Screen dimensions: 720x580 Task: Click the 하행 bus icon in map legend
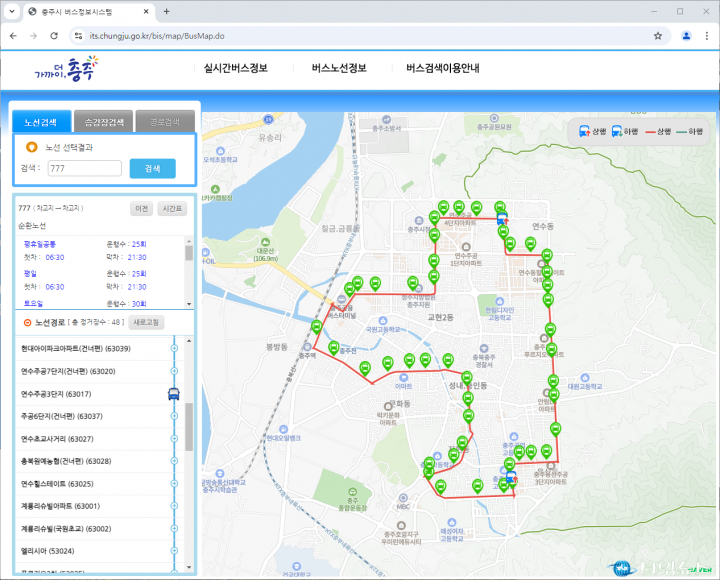point(617,131)
